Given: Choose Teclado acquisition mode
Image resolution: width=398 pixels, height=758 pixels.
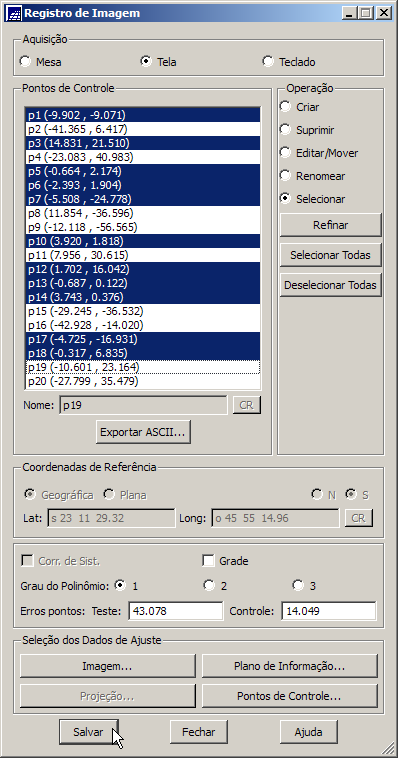Looking at the screenshot, I should click(268, 62).
